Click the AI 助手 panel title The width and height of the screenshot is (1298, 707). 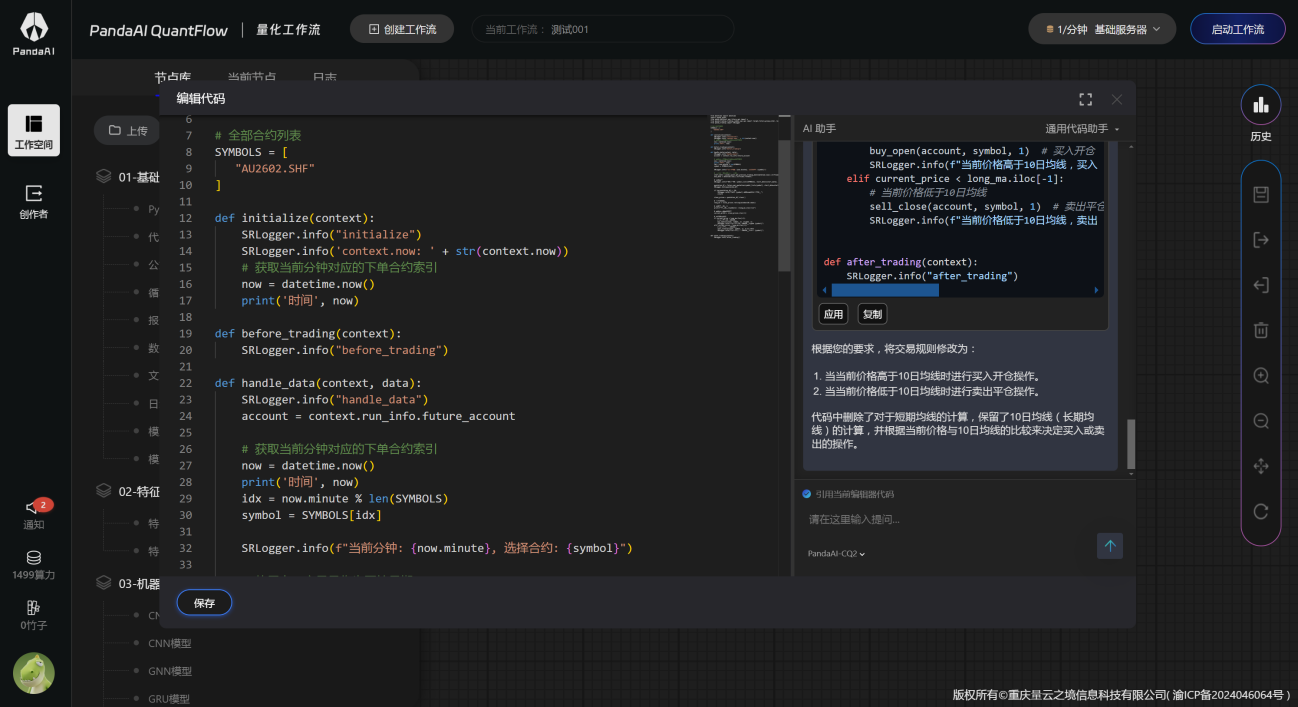(819, 129)
